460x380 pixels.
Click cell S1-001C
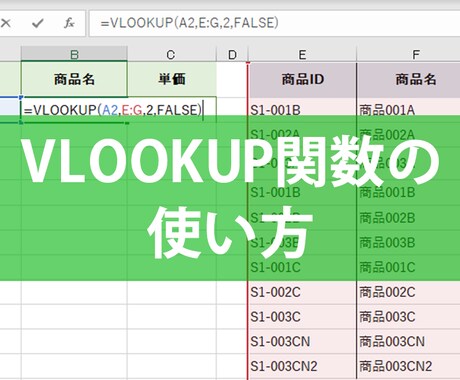(302, 267)
